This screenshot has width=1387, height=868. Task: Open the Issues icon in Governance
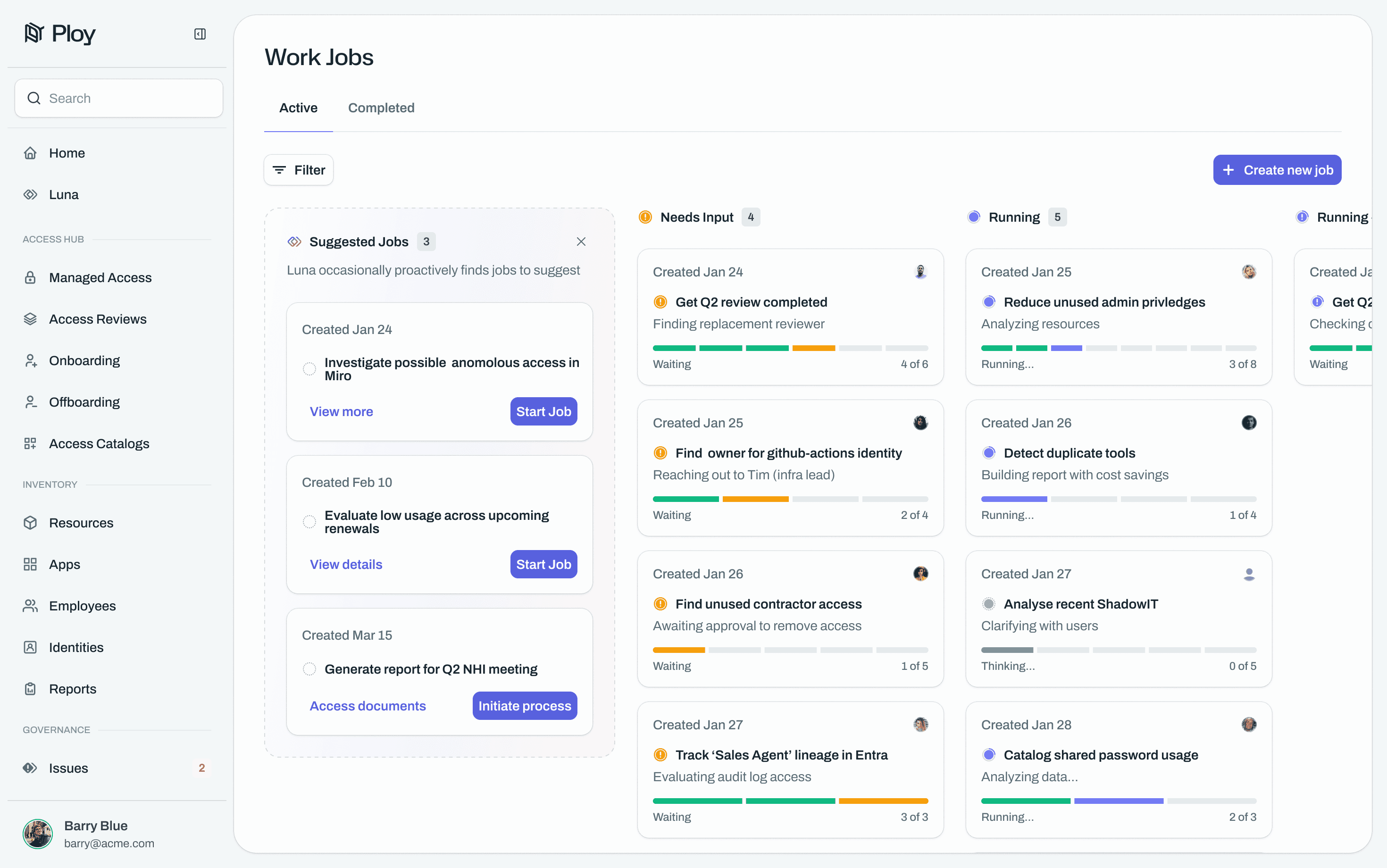coord(30,768)
